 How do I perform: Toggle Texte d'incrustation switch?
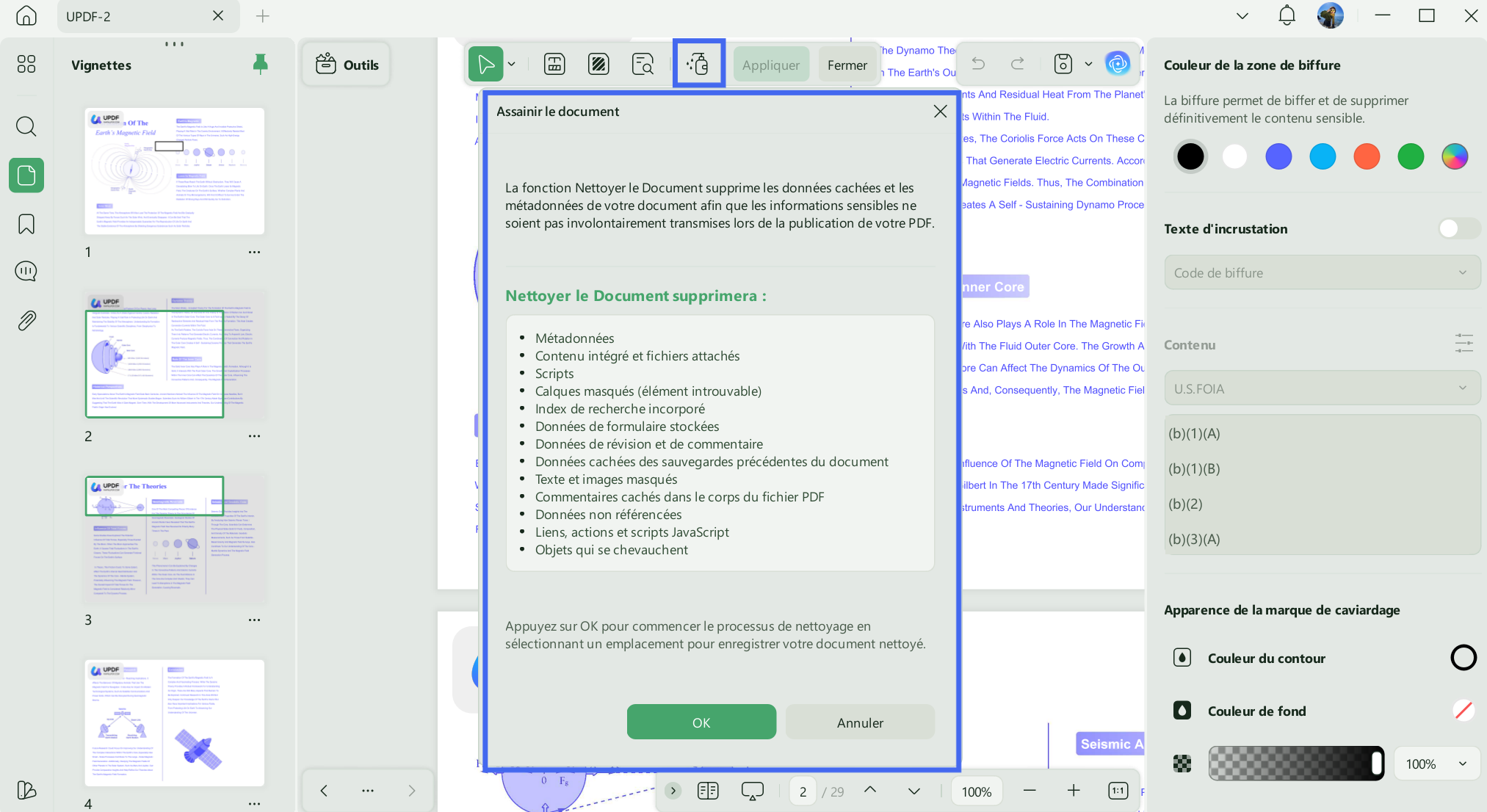click(x=1459, y=228)
